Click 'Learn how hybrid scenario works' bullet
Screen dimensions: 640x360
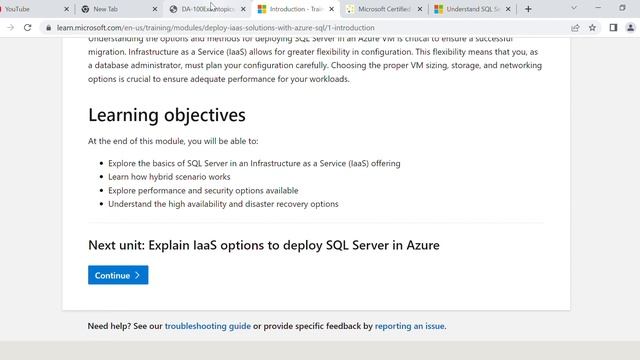tap(169, 177)
